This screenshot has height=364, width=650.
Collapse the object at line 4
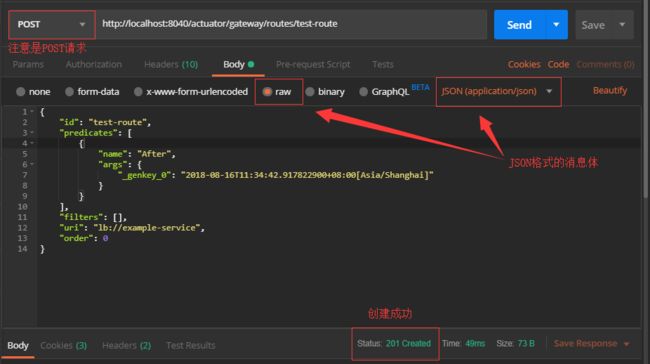pyautogui.click(x=32, y=143)
